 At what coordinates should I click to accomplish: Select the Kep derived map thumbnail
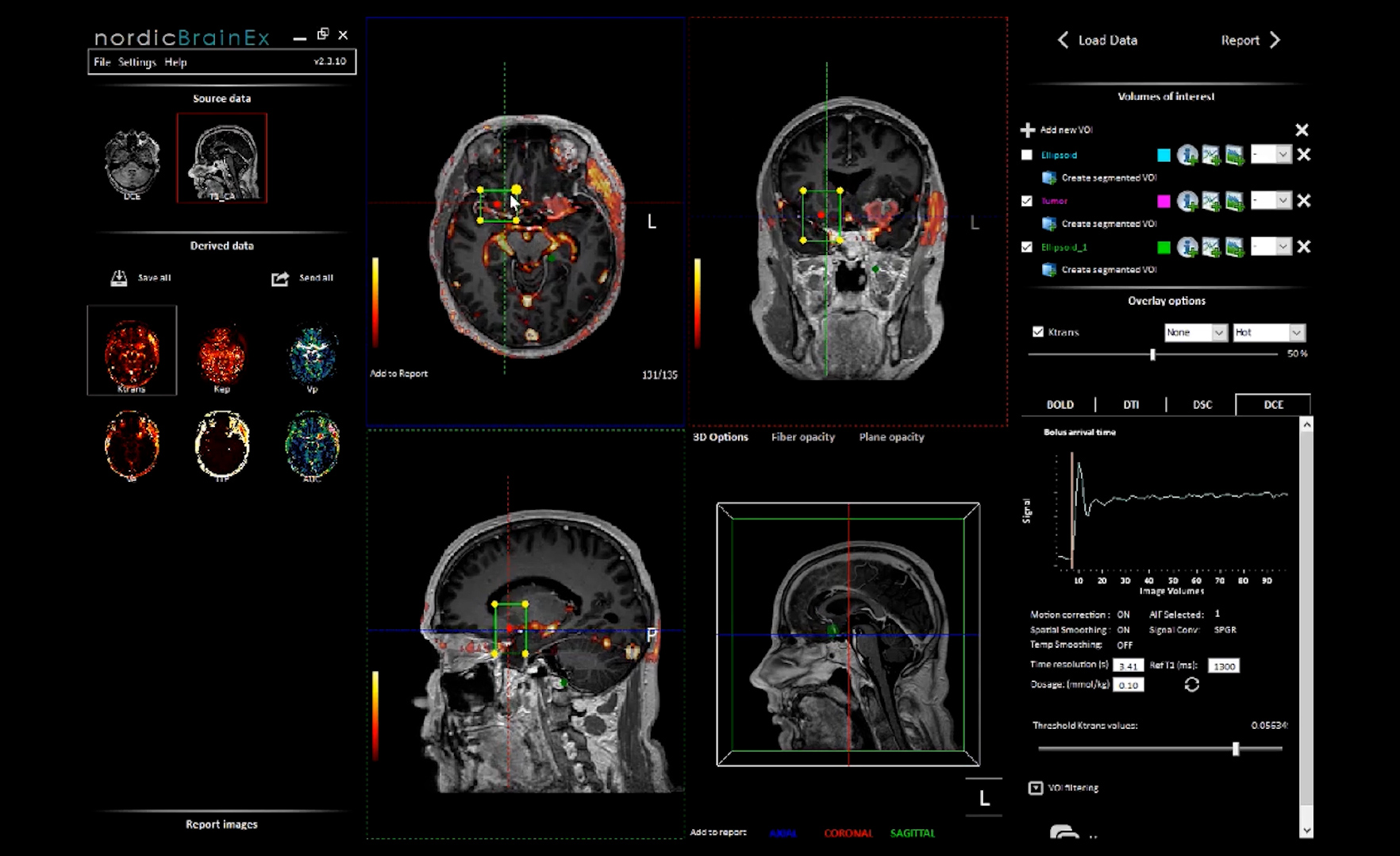click(x=222, y=355)
